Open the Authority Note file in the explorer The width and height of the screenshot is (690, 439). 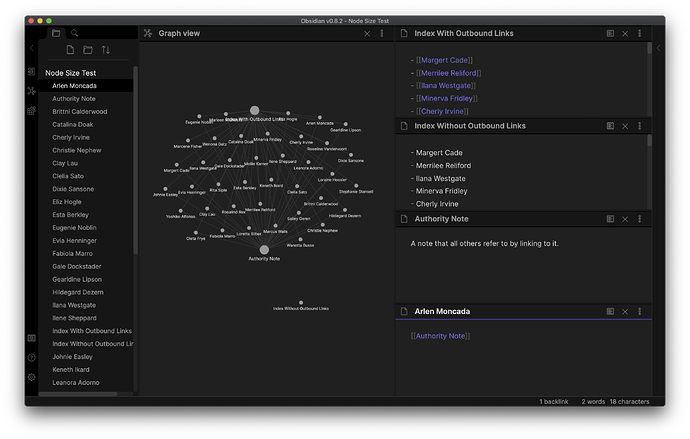[x=74, y=99]
